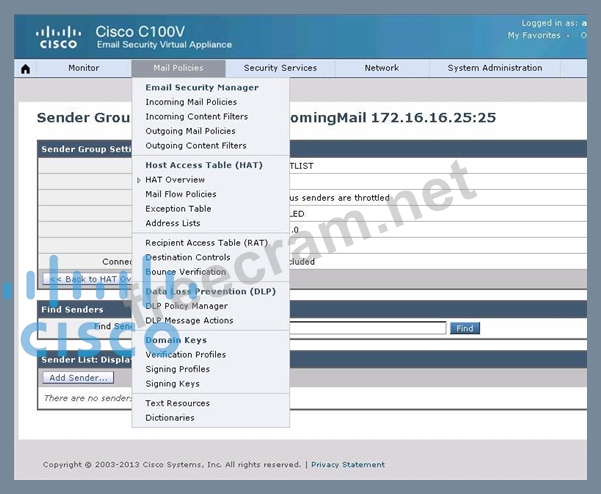The image size is (601, 494).
Task: Open the Monitor tab
Action: click(84, 69)
